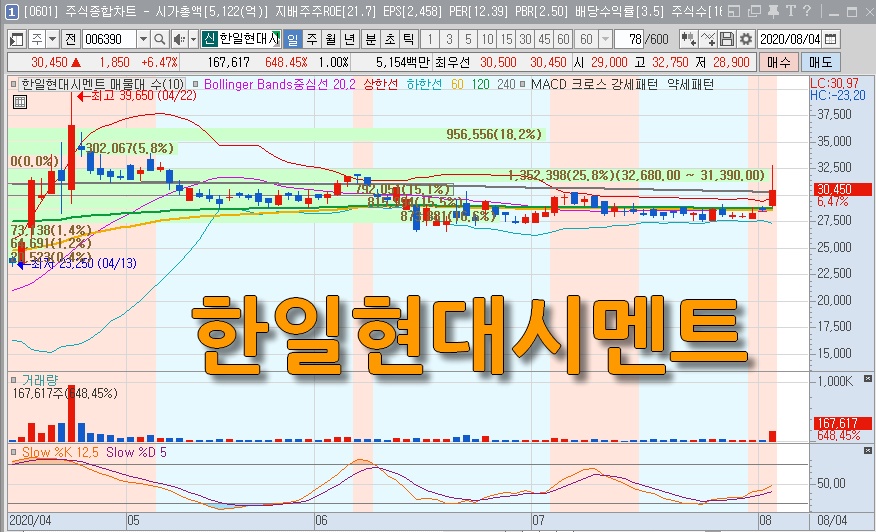Click the 최고 39,650 (04/22) marker
The width and height of the screenshot is (876, 532).
pos(137,96)
